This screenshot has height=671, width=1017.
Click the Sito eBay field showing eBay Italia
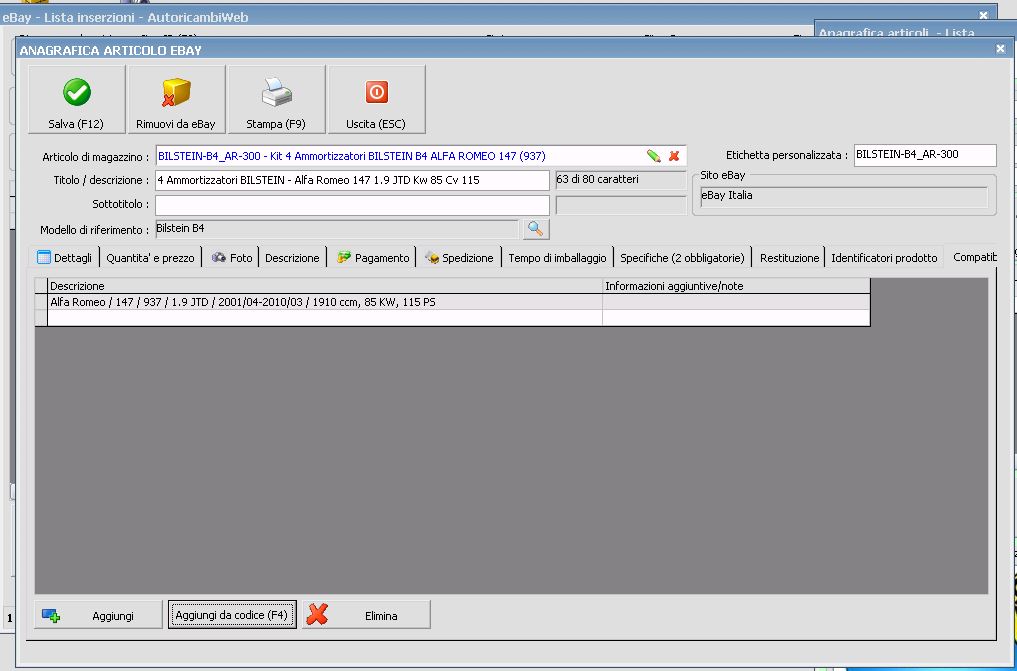click(844, 196)
